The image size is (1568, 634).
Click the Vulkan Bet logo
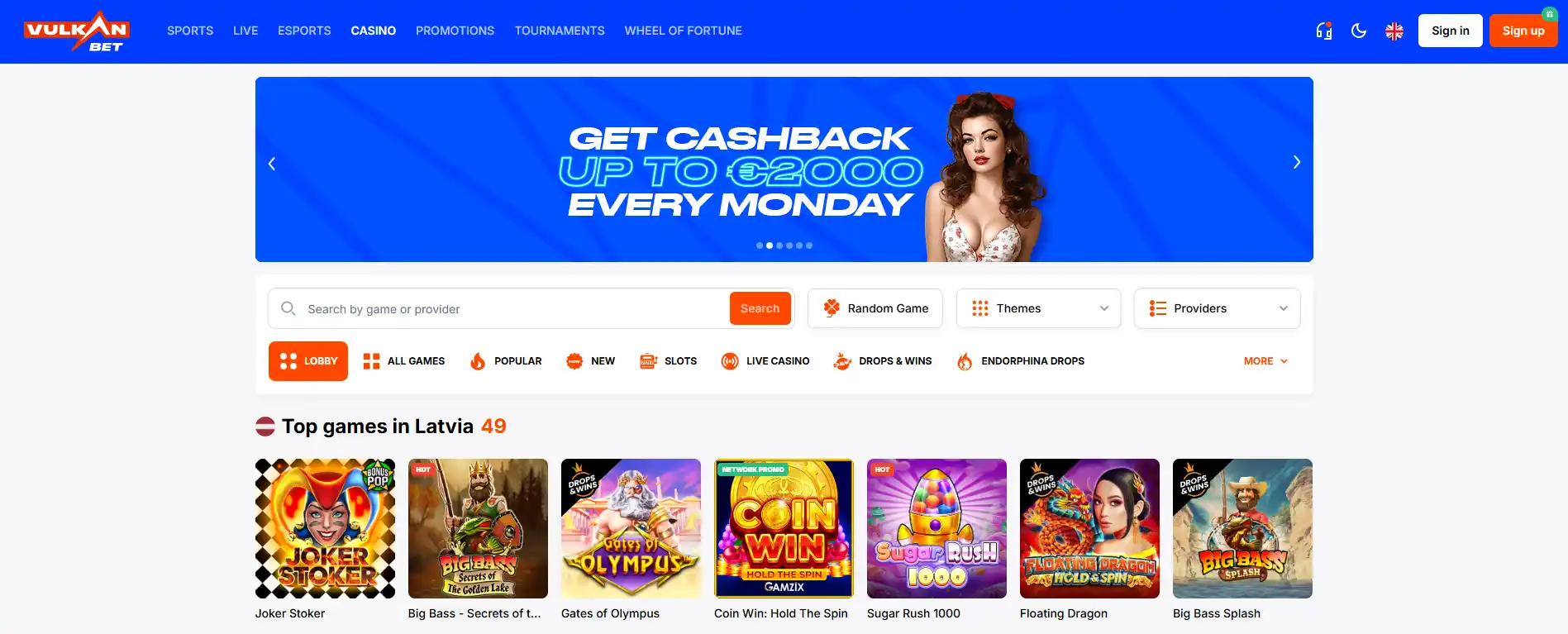pyautogui.click(x=76, y=31)
